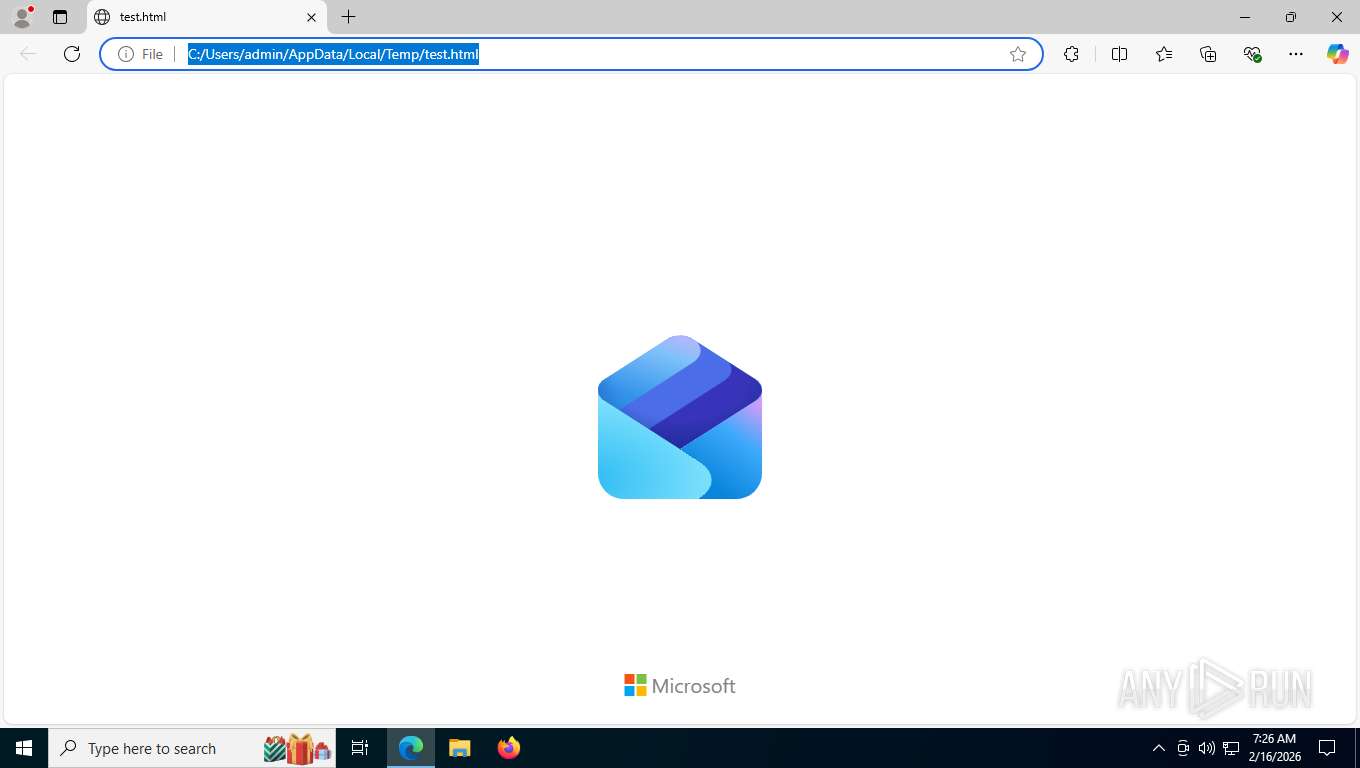The height and width of the screenshot is (768, 1360).
Task: Open the volume control
Action: coord(1207,748)
